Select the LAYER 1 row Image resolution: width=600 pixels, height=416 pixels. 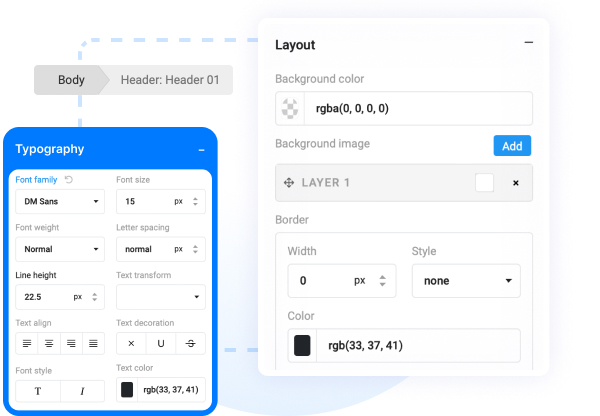[x=404, y=183]
